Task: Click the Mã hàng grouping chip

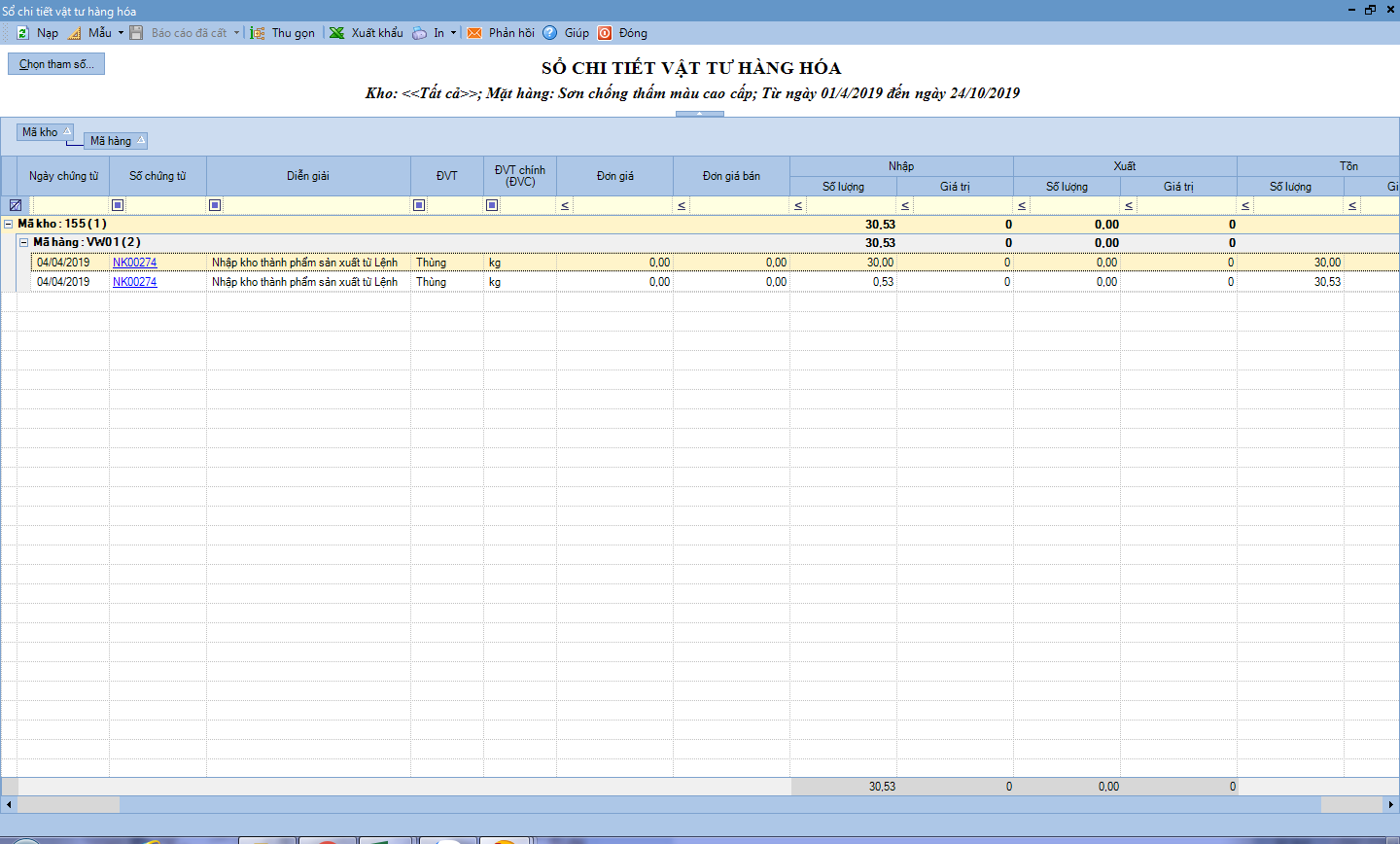Action: pyautogui.click(x=116, y=141)
